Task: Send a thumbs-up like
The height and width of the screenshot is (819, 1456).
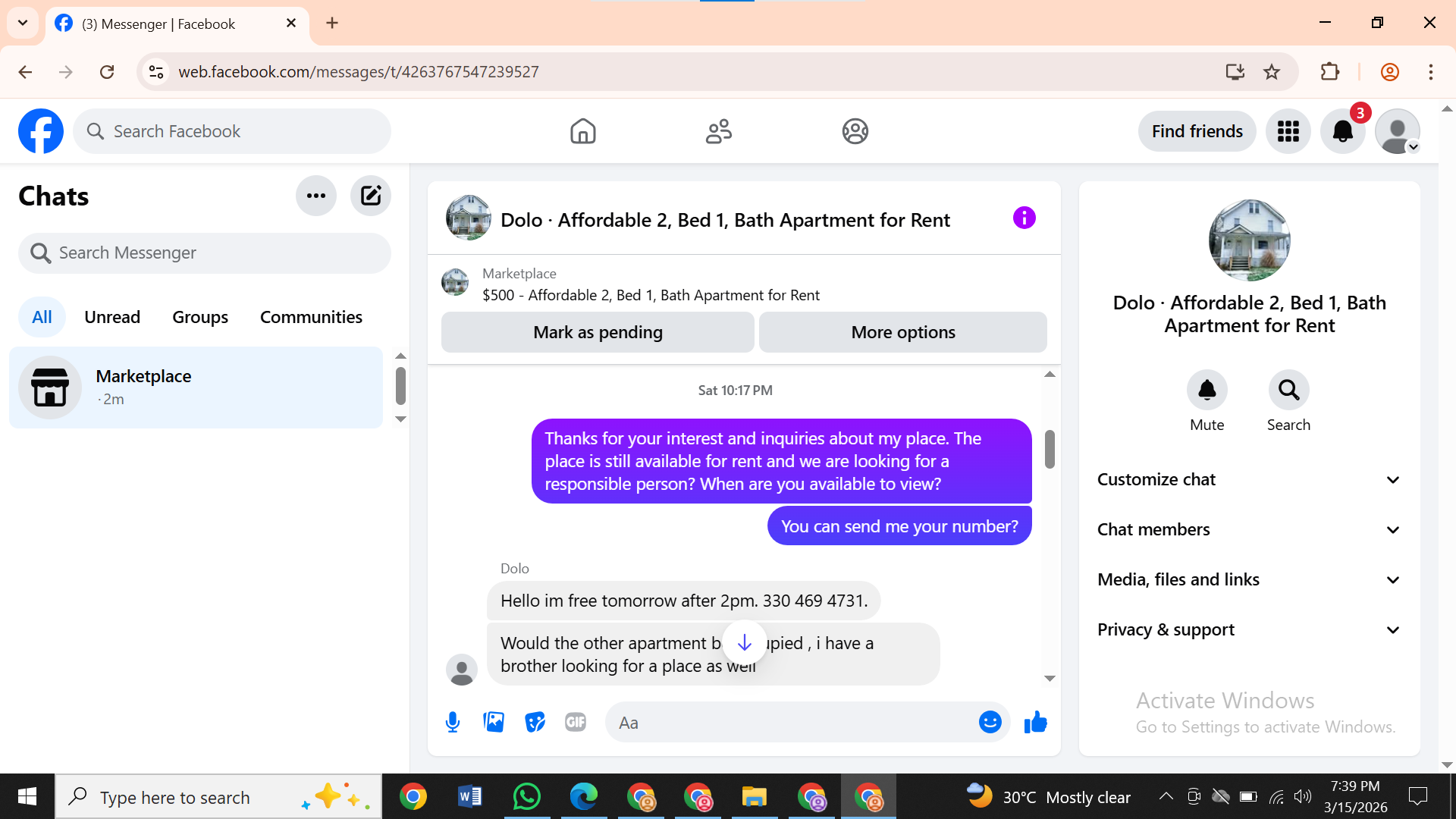Action: pos(1035,723)
